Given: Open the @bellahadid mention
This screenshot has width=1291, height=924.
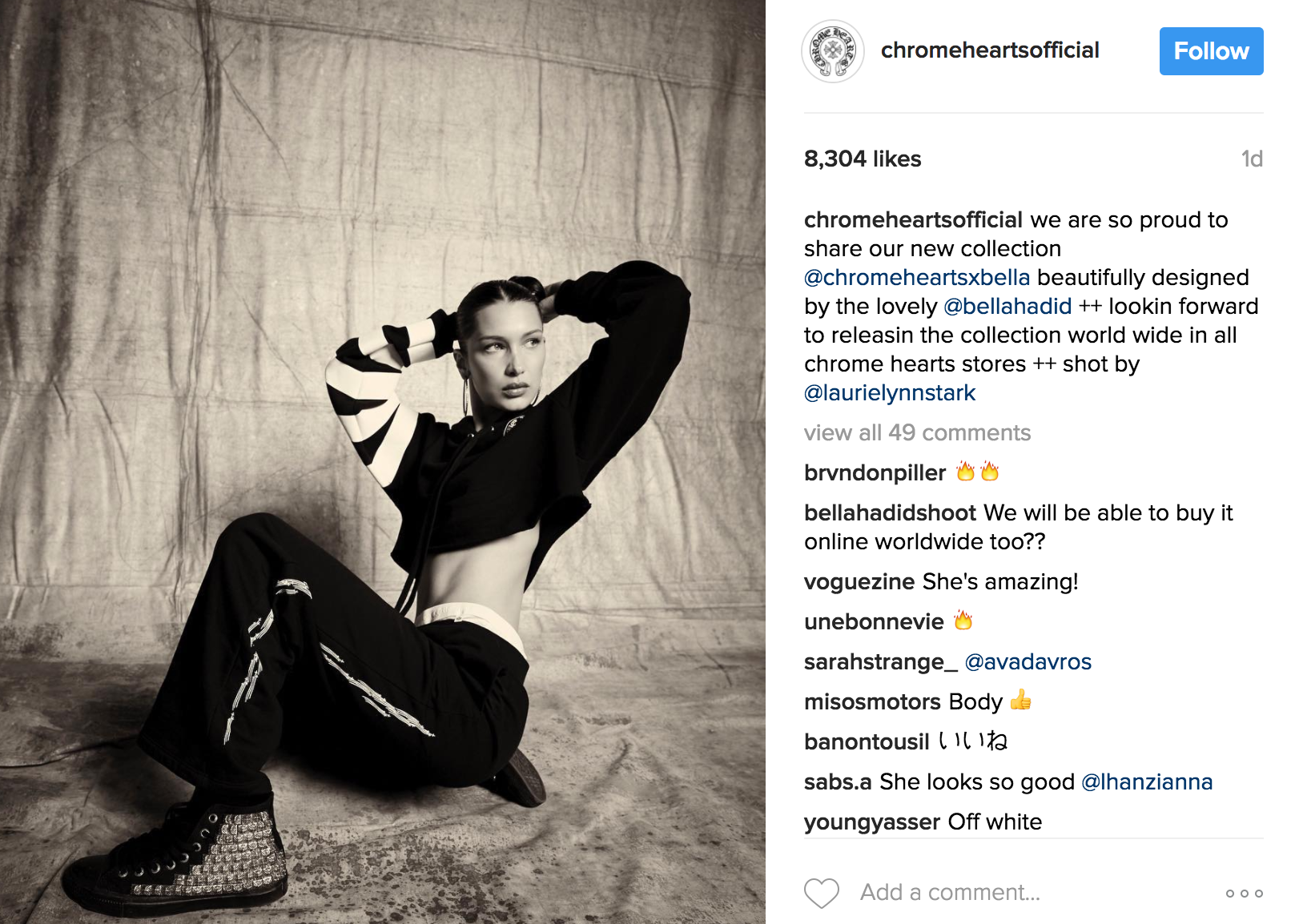Looking at the screenshot, I should (1007, 307).
